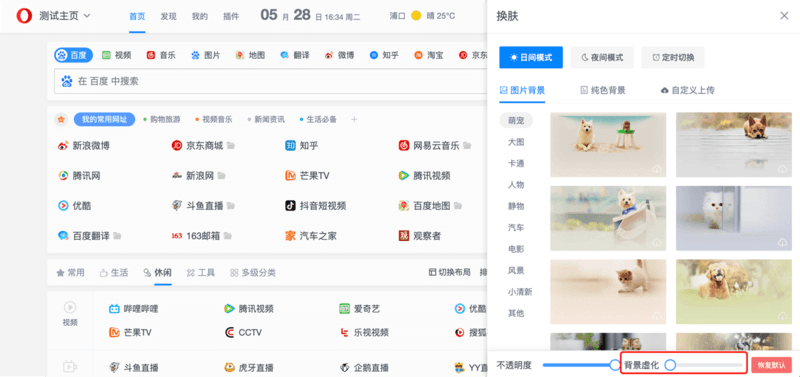Click the favorites star icon
Screen dimensions: 800x377
[x=61, y=119]
